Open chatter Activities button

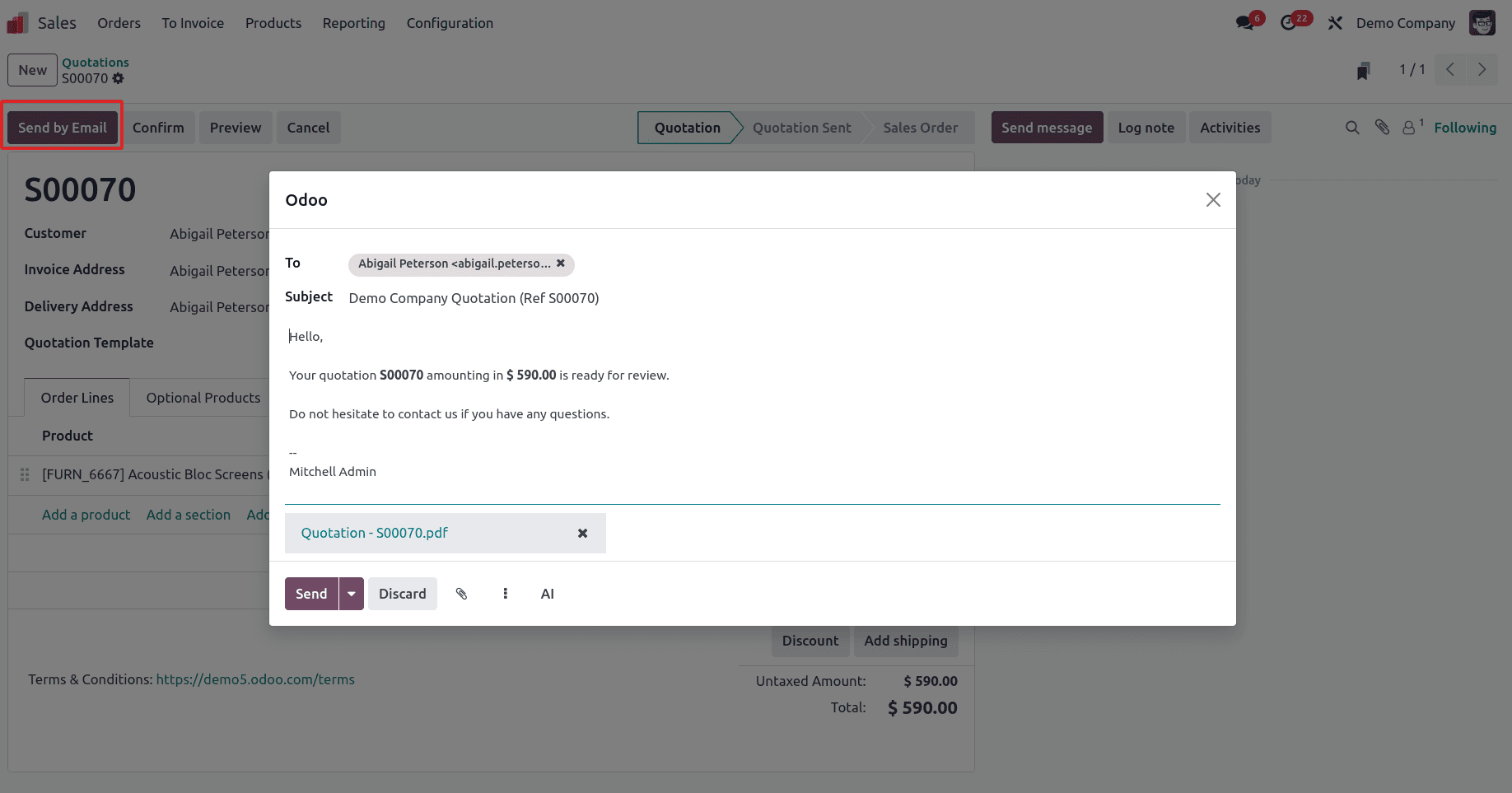click(1230, 128)
